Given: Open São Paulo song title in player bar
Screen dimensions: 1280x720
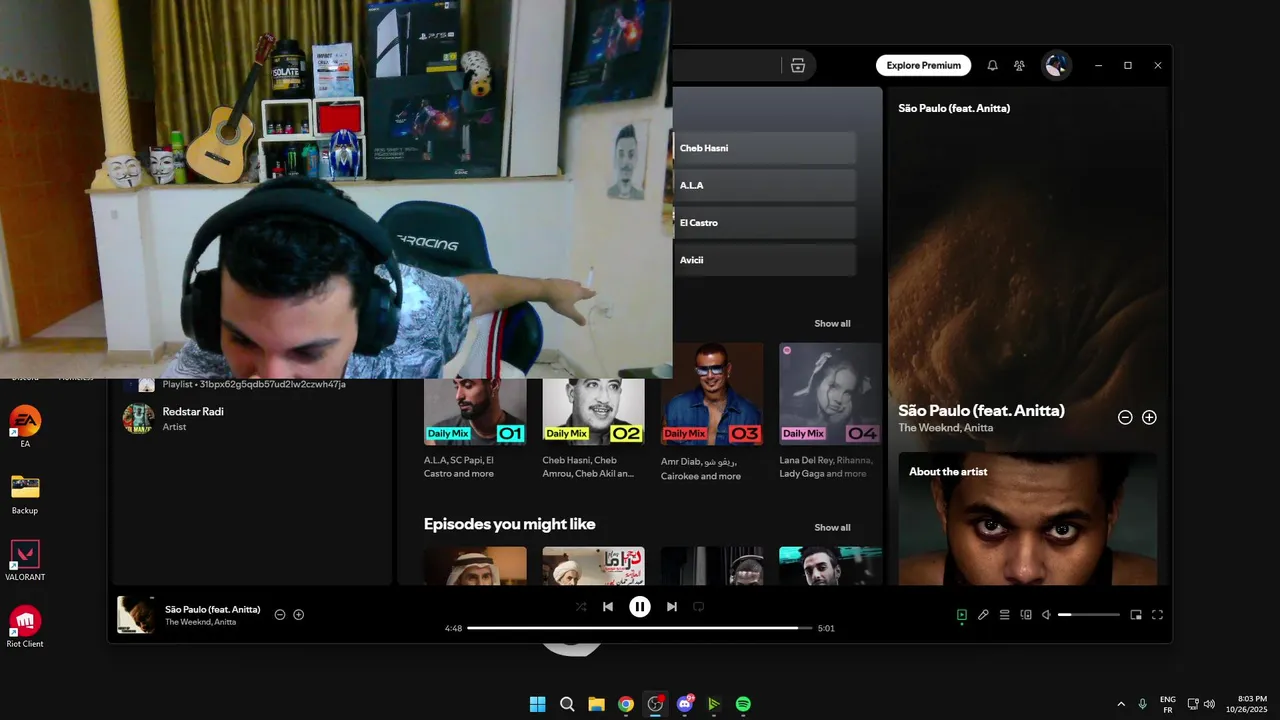Looking at the screenshot, I should pos(212,609).
